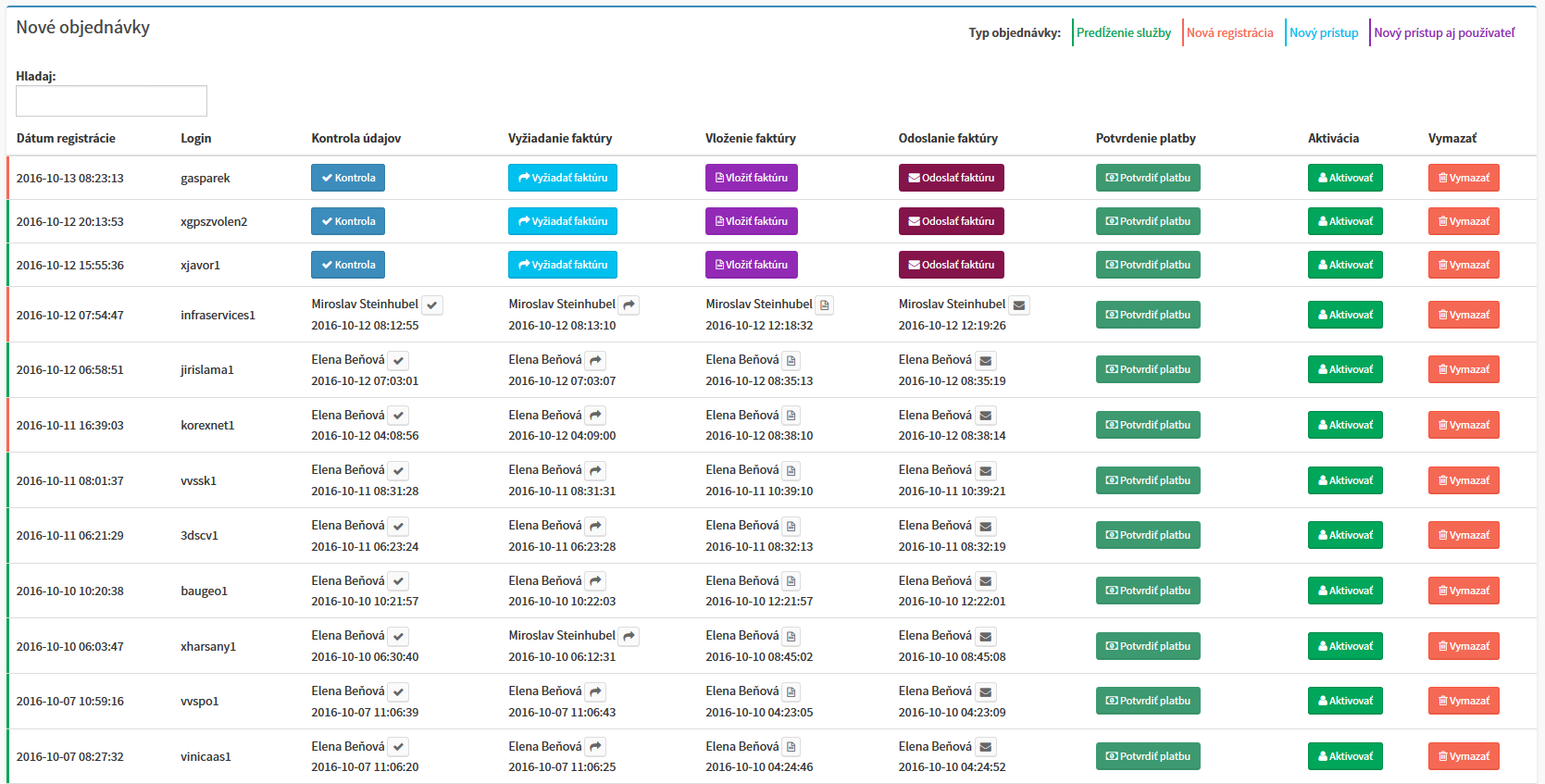
Task: Click envelope icon in 3dscv1 row
Action: pos(986,526)
